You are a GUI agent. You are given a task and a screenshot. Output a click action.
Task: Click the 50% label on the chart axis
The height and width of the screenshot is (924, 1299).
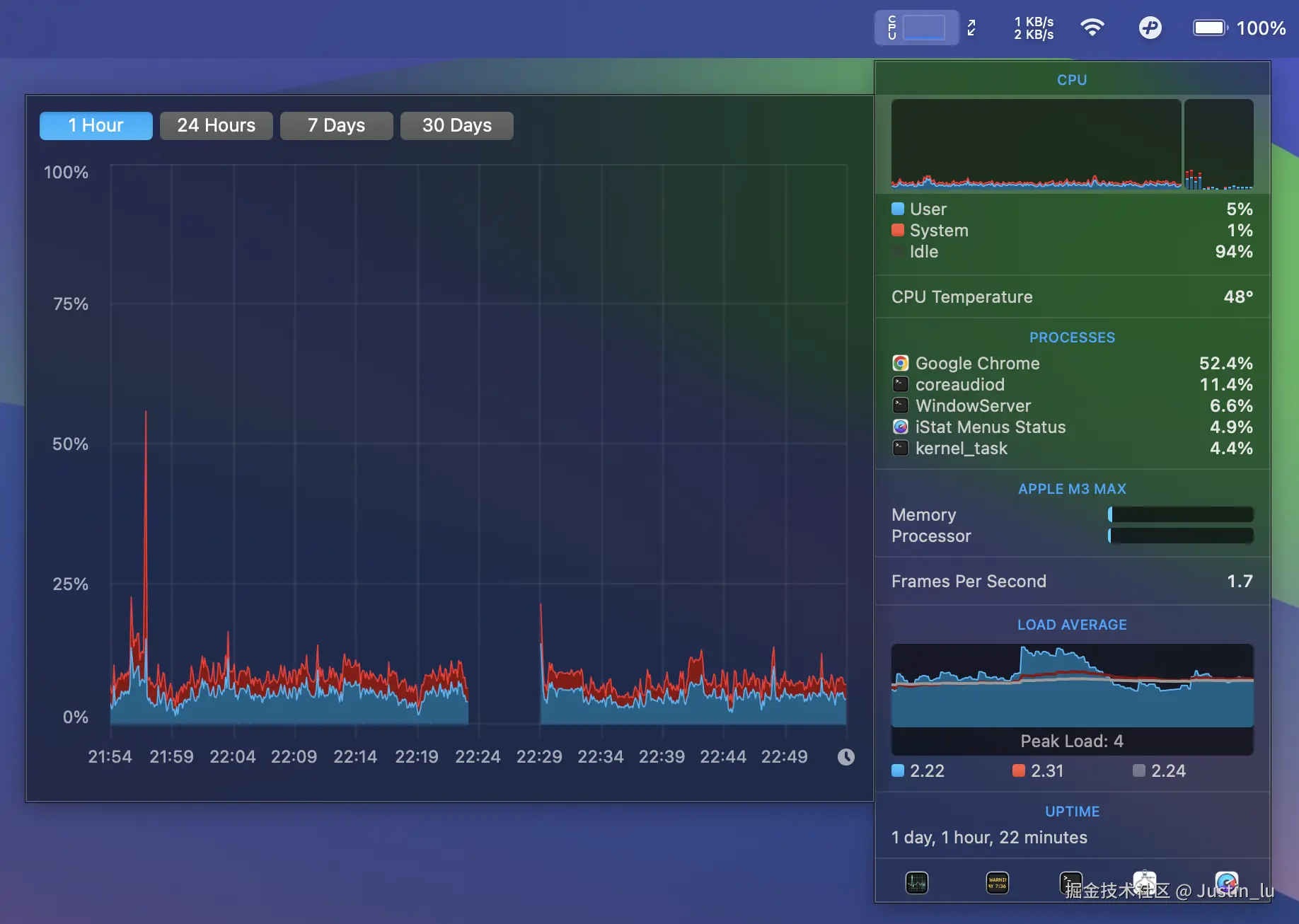(70, 444)
